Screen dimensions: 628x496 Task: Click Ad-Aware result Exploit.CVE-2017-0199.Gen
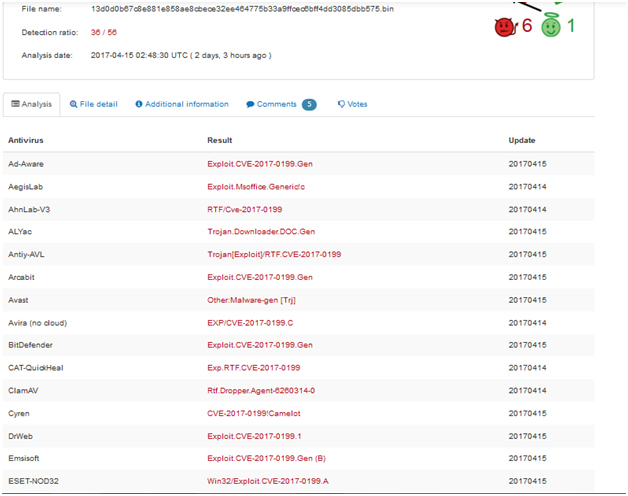[x=260, y=164]
